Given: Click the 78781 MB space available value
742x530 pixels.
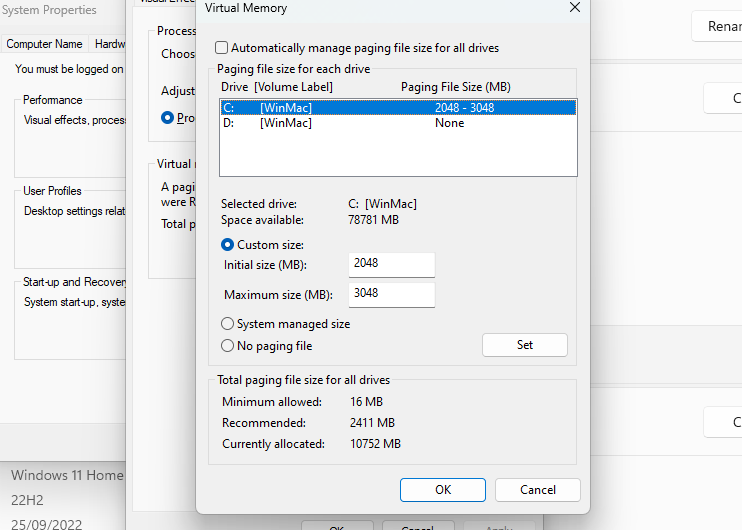Looking at the screenshot, I should click(373, 220).
